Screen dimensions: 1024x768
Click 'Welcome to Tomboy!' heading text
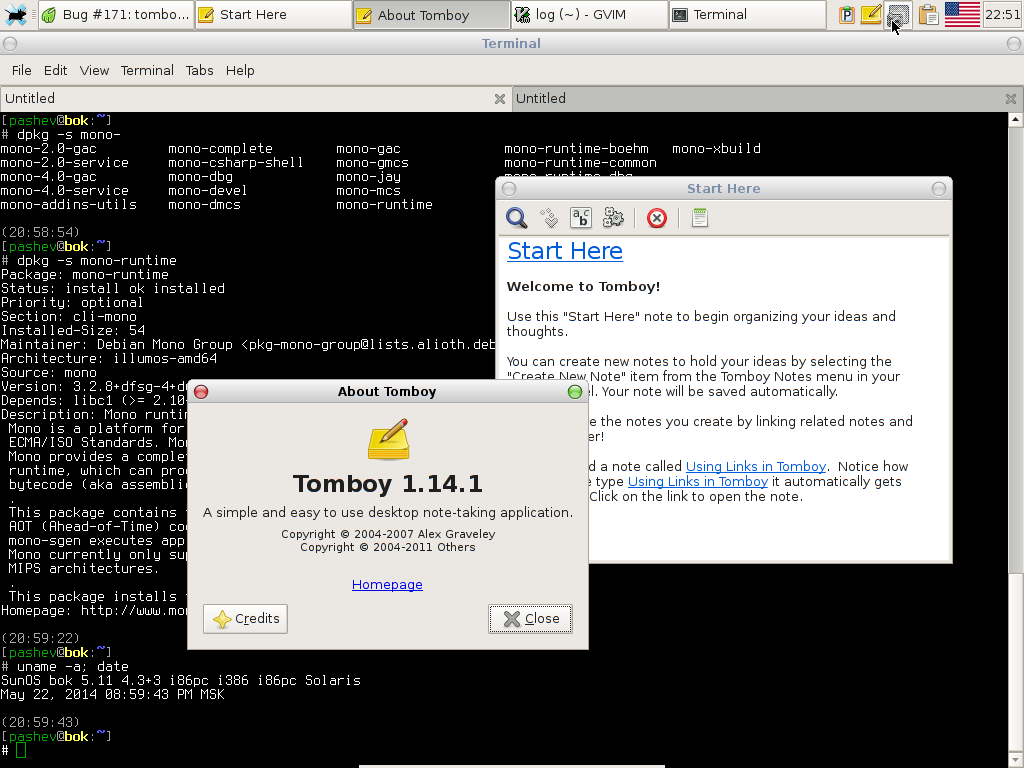tap(583, 287)
